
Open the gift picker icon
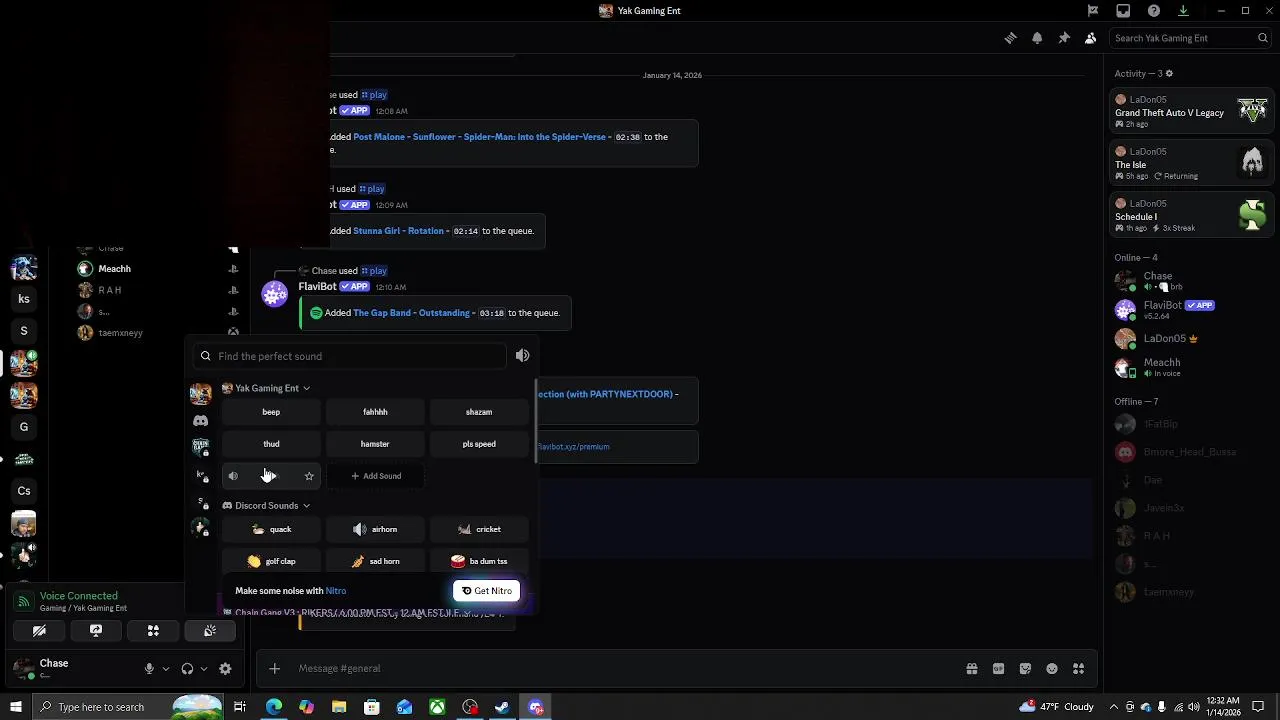click(972, 669)
